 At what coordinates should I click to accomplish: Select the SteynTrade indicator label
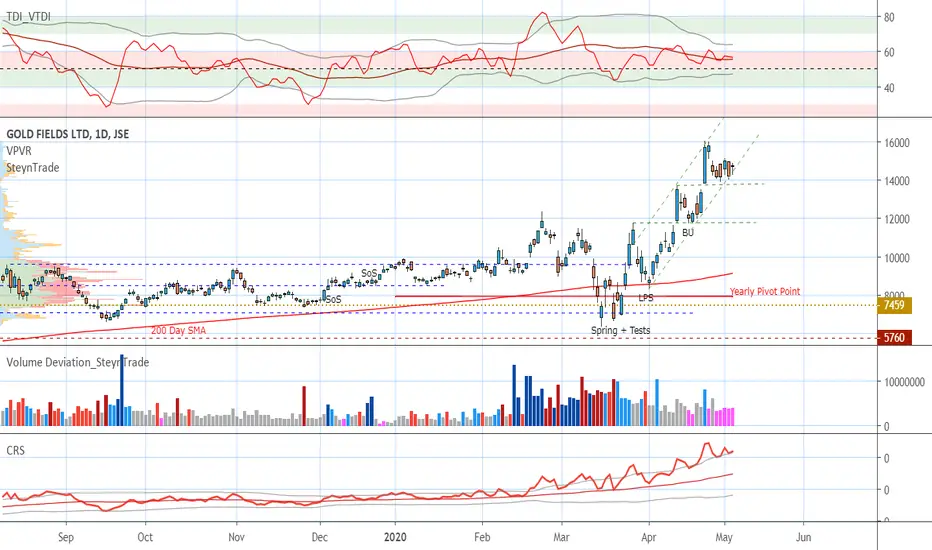click(x=33, y=168)
